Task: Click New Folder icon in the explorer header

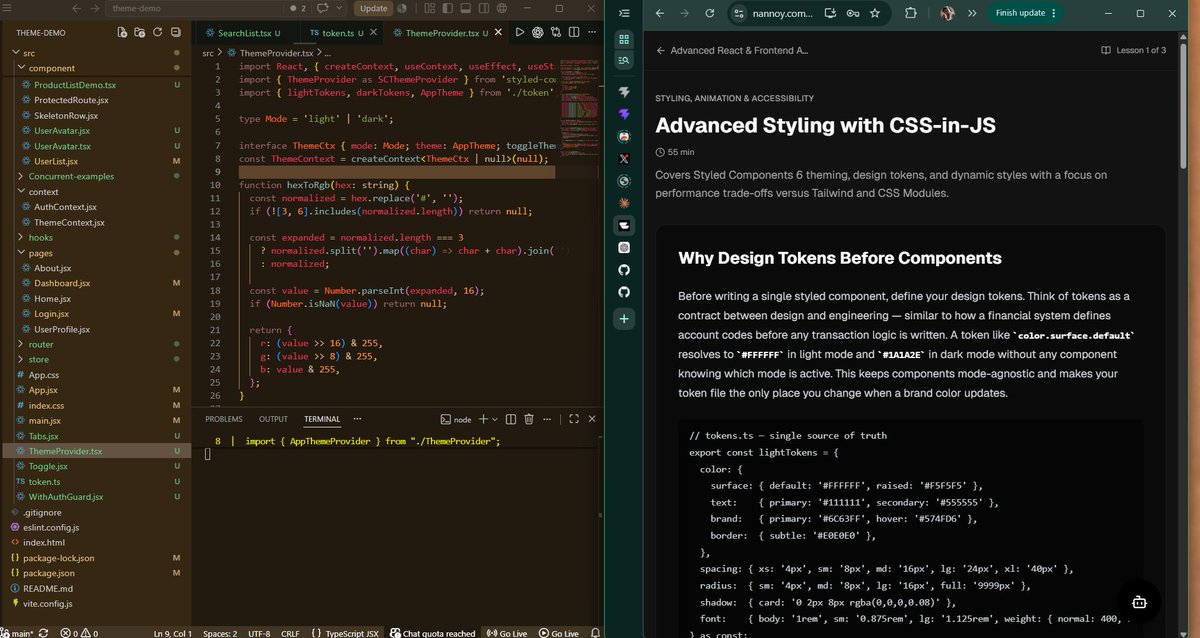Action: coord(140,32)
